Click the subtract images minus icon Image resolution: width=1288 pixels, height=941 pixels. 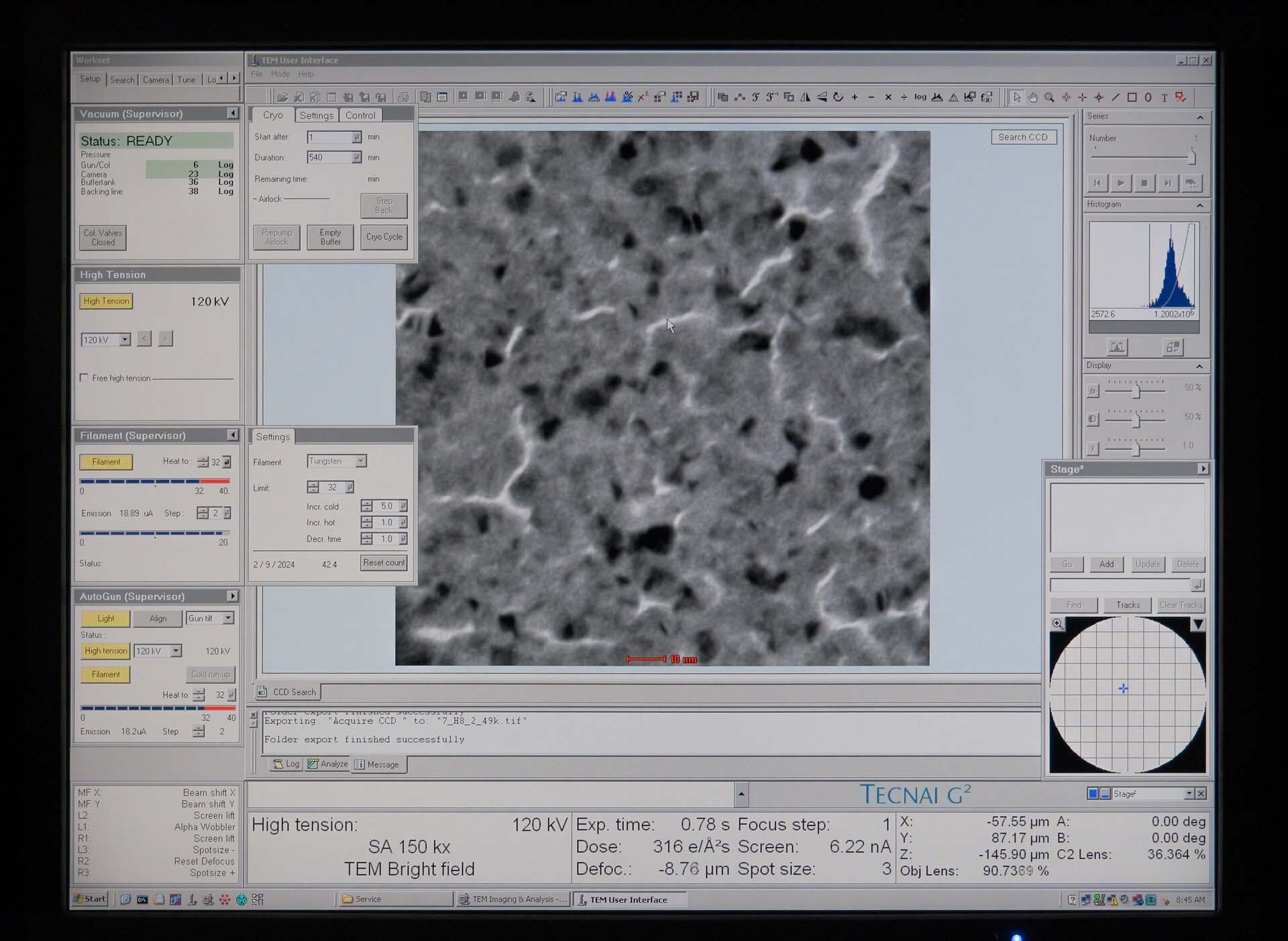(871, 97)
